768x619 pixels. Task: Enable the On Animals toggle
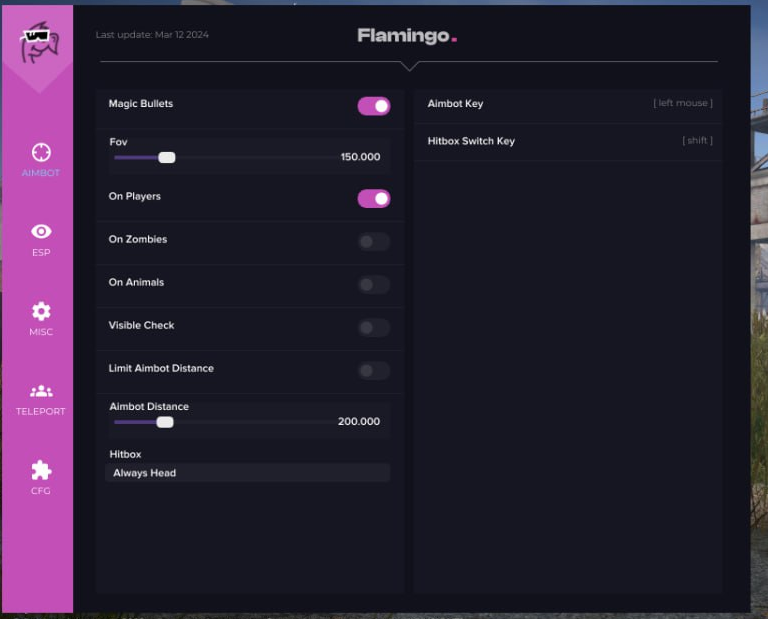tap(374, 284)
